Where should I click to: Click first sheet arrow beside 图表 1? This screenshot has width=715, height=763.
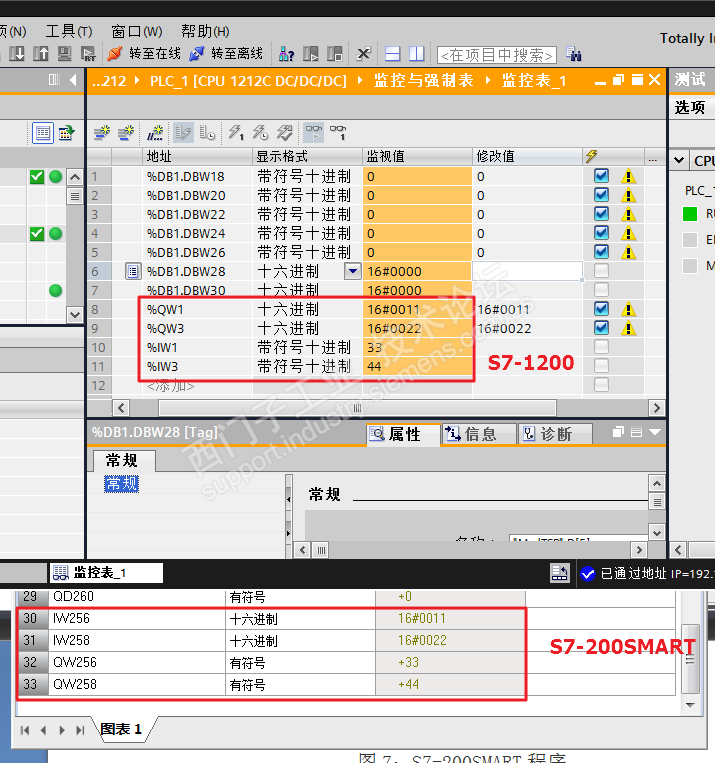click(25, 730)
